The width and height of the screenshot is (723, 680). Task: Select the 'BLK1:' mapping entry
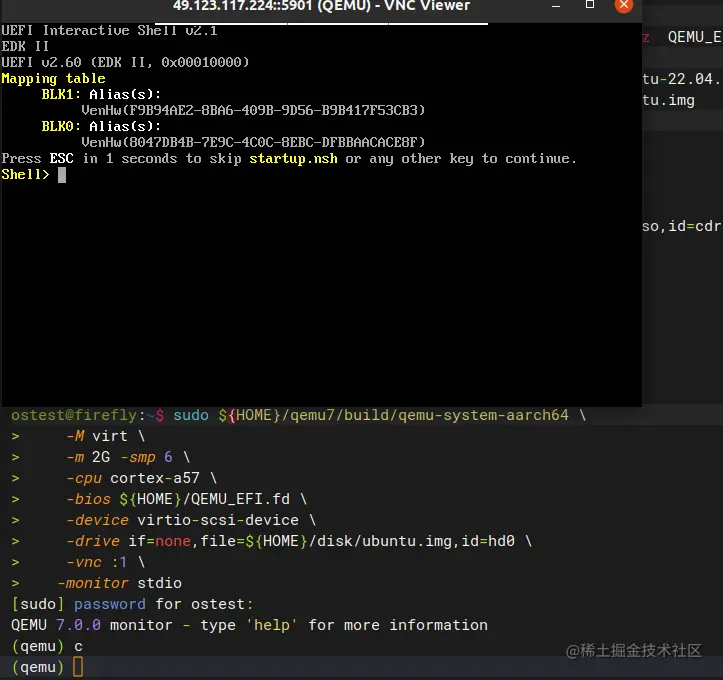(x=61, y=94)
